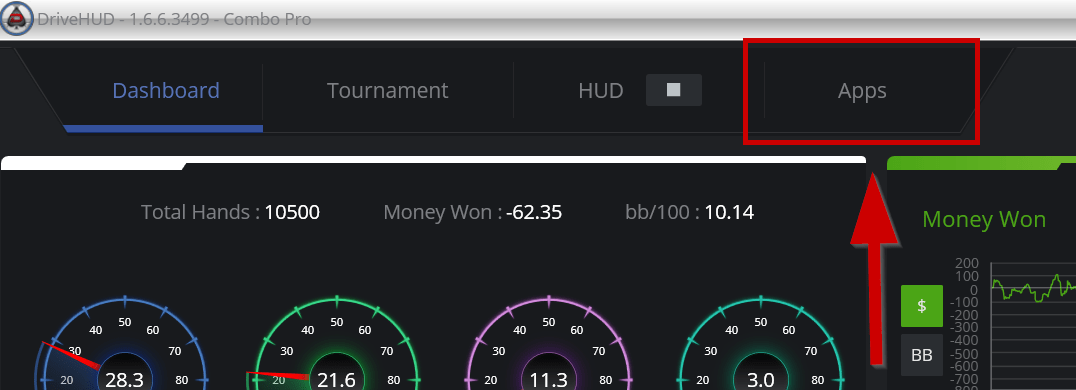Screen dimensions: 1076x390
Task: Toggle the HUD stop square button
Action: click(x=674, y=90)
